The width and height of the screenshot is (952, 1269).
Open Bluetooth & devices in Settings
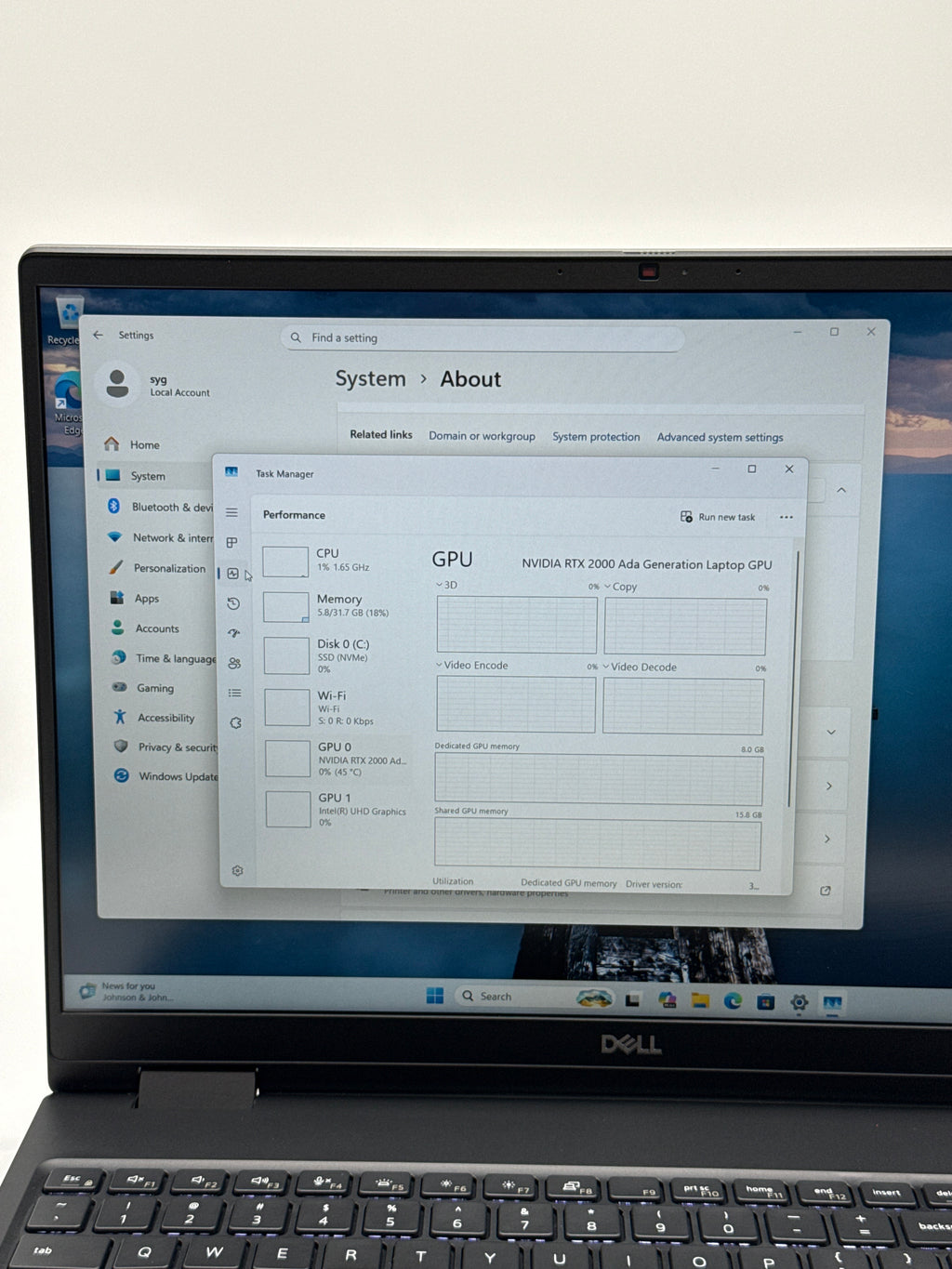coord(159,507)
